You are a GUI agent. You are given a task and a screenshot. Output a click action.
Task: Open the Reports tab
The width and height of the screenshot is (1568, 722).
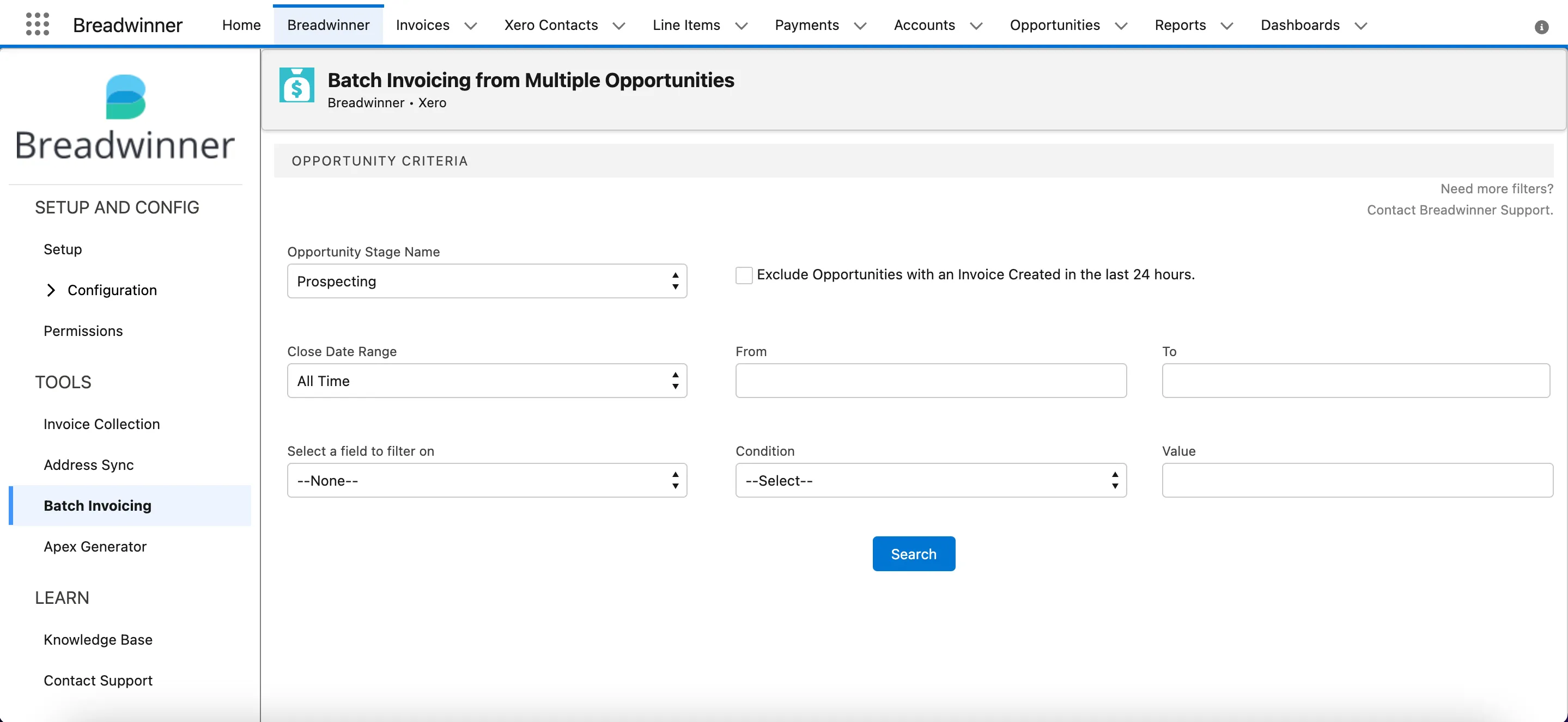click(1180, 25)
